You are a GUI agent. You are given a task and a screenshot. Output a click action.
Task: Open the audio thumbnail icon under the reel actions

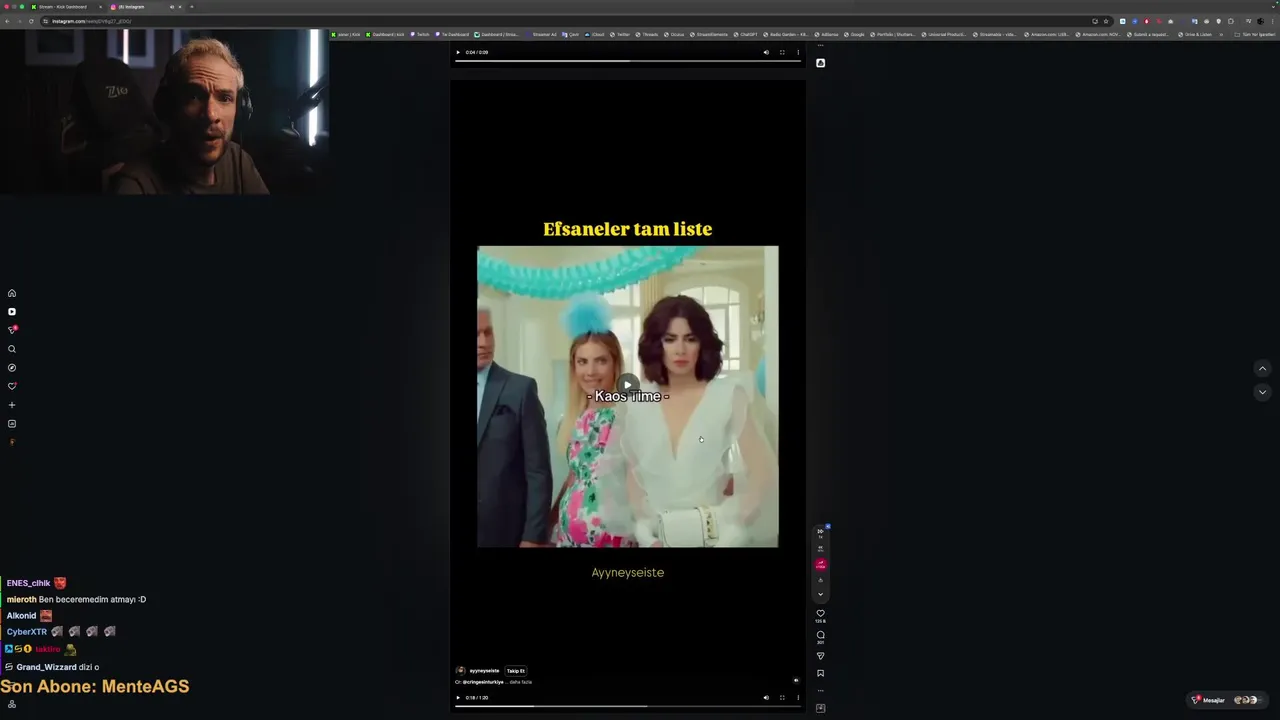820,708
